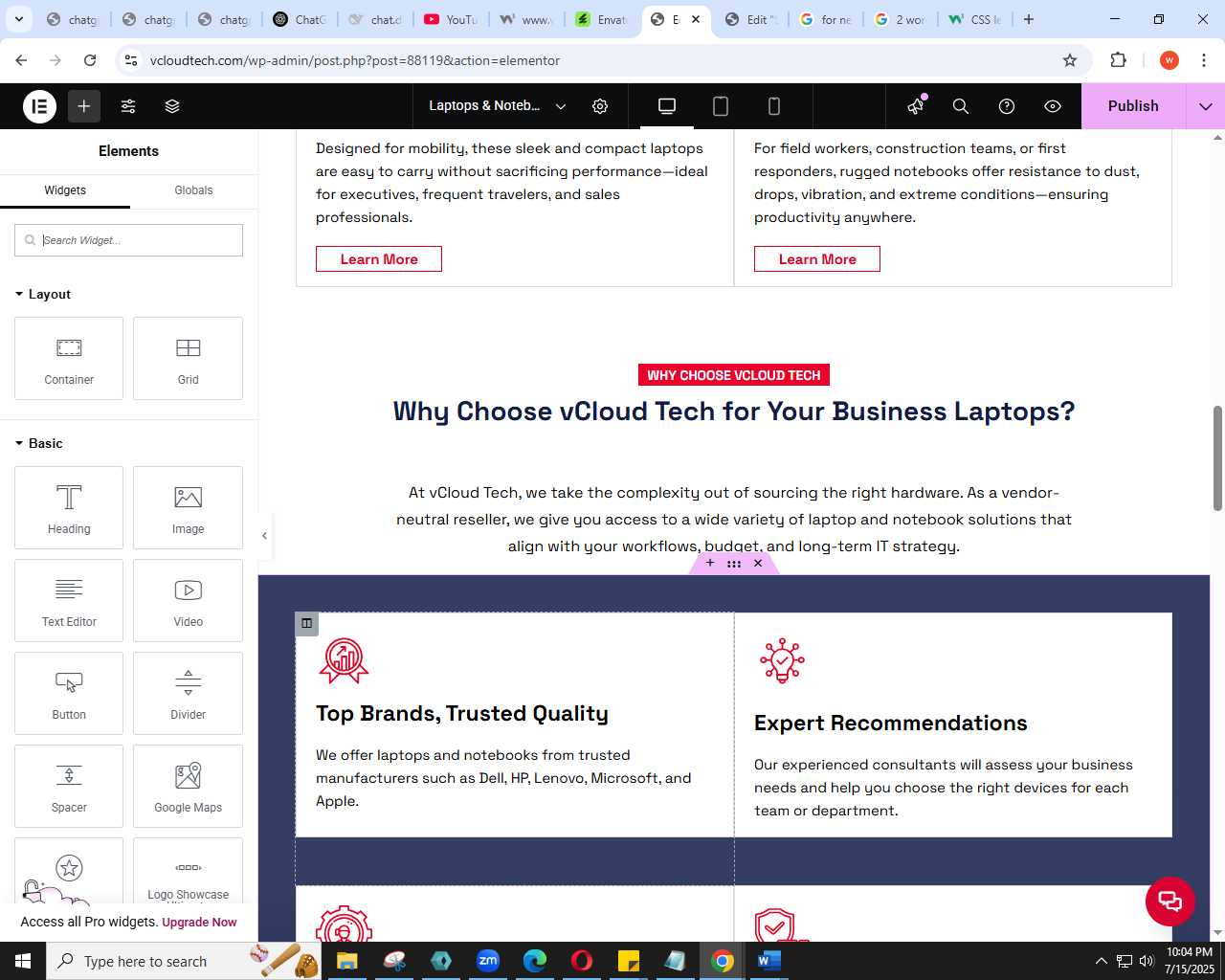This screenshot has height=980, width=1225.
Task: Open the Help question mark icon
Action: point(1007,106)
